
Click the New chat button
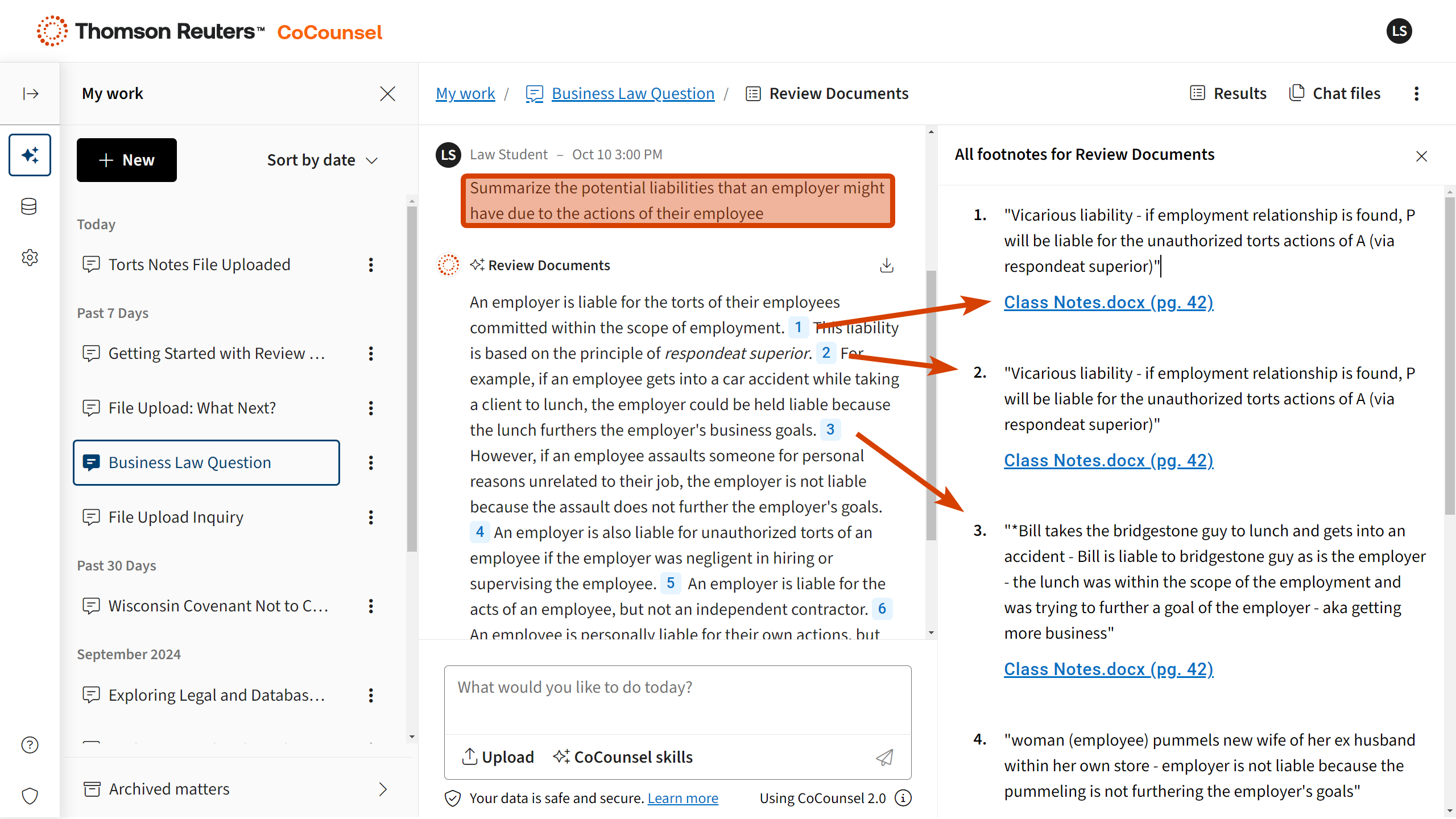tap(126, 160)
